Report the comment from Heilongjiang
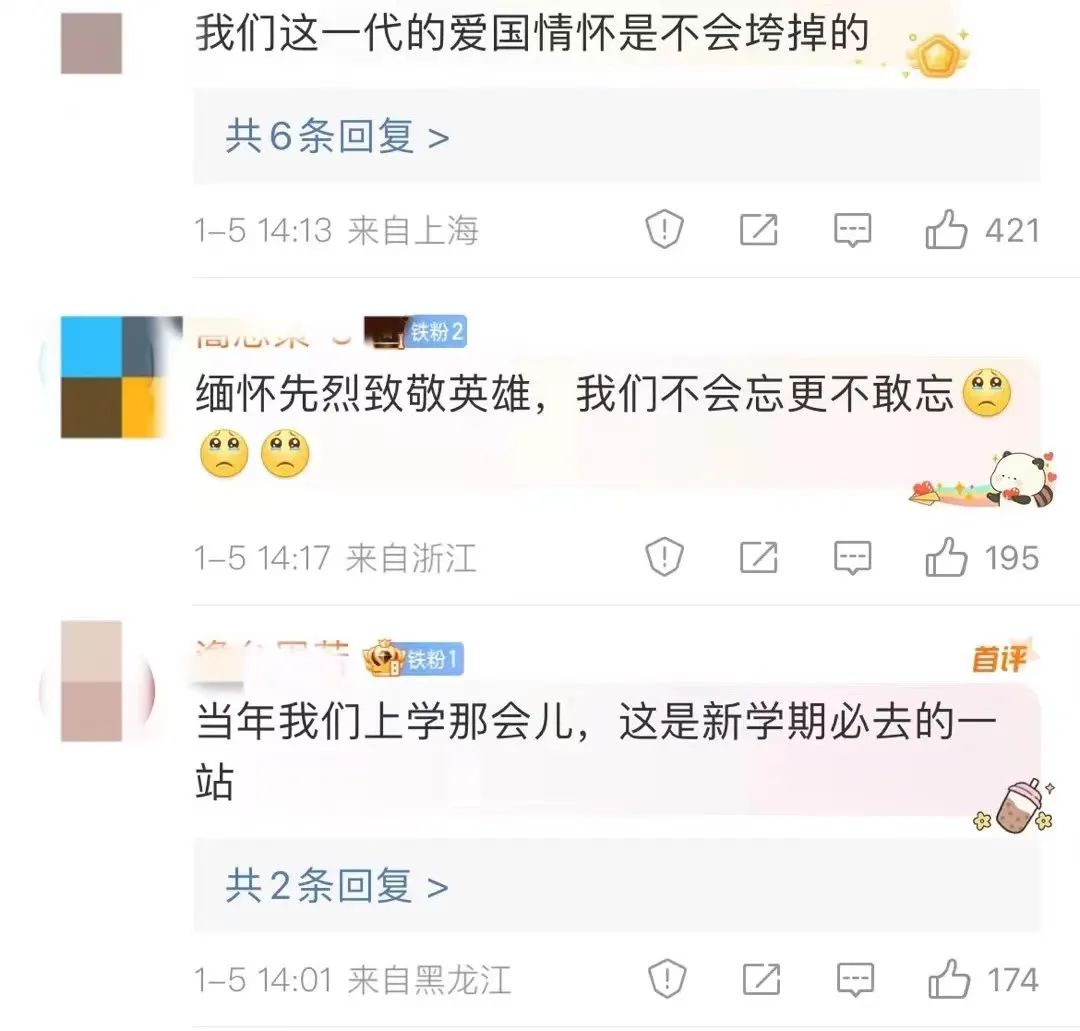Viewport: 1080px width, 1031px height. (667, 979)
